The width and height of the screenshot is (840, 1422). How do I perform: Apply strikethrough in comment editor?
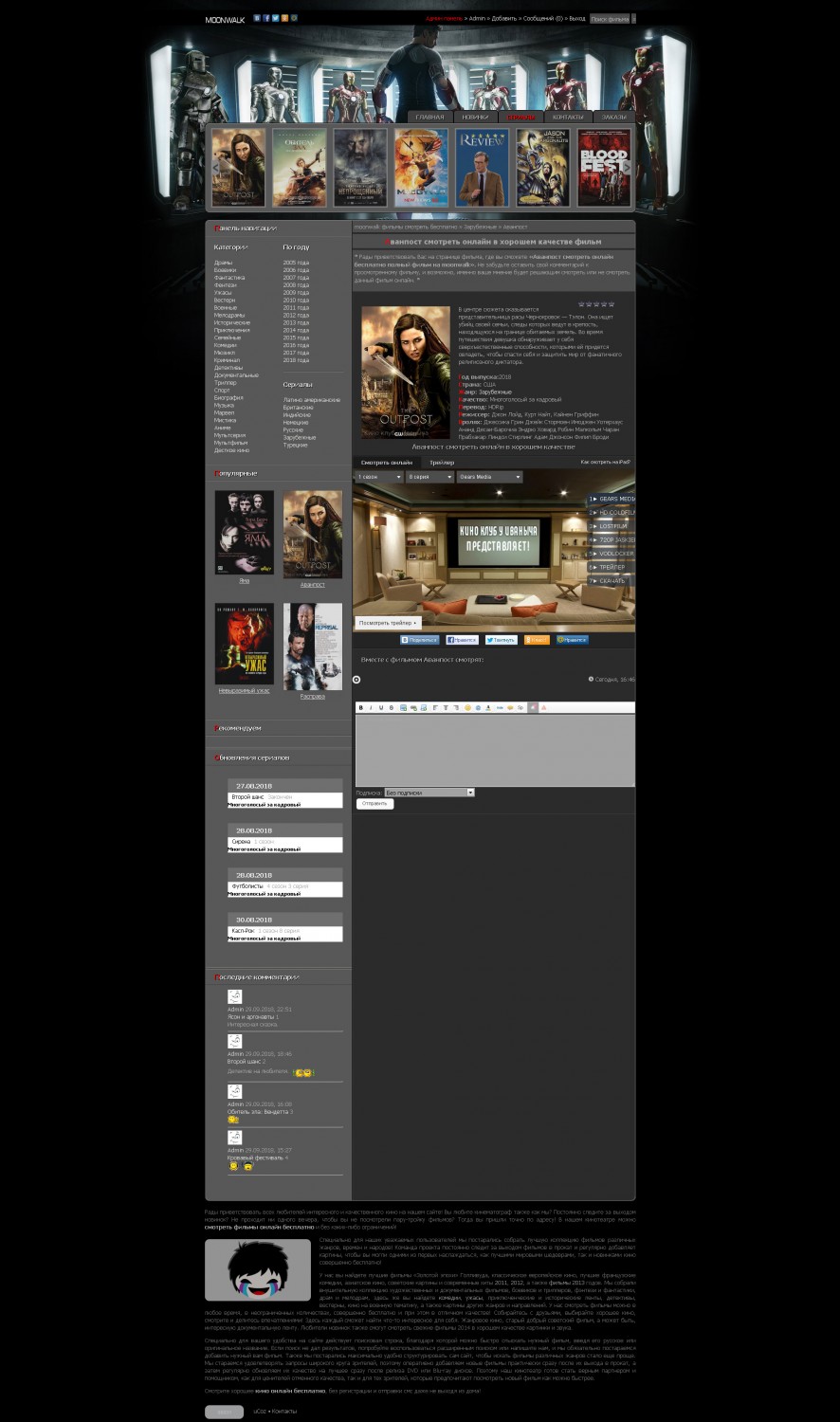(x=392, y=708)
